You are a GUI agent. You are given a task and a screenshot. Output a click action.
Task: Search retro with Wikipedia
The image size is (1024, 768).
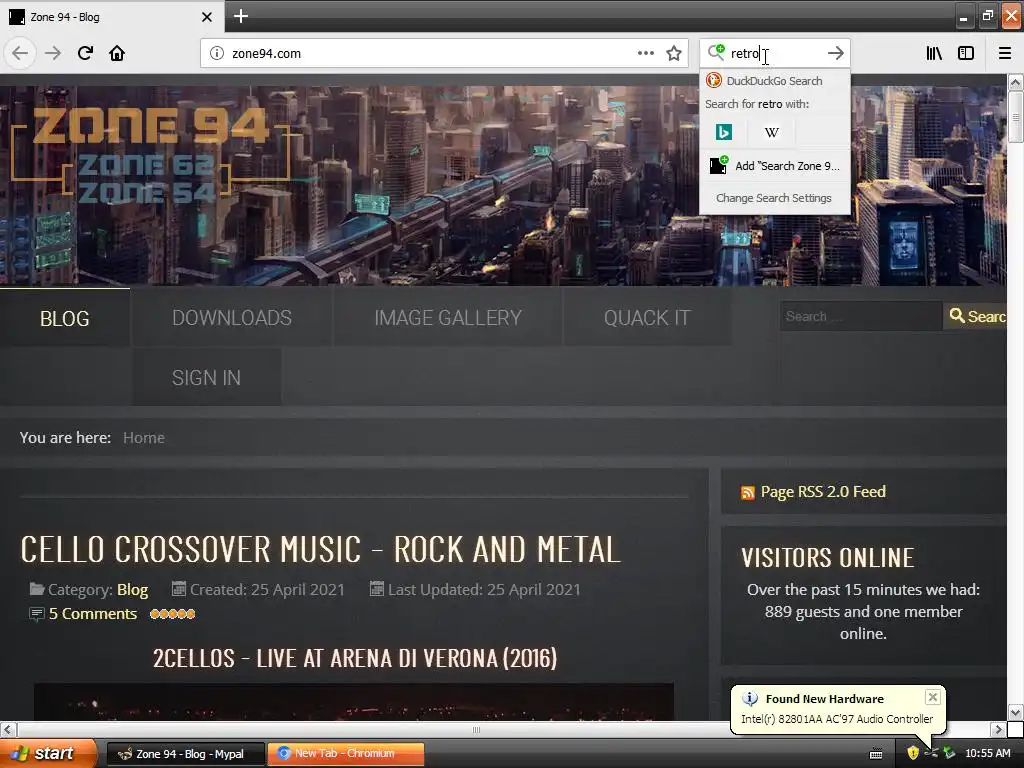point(772,133)
